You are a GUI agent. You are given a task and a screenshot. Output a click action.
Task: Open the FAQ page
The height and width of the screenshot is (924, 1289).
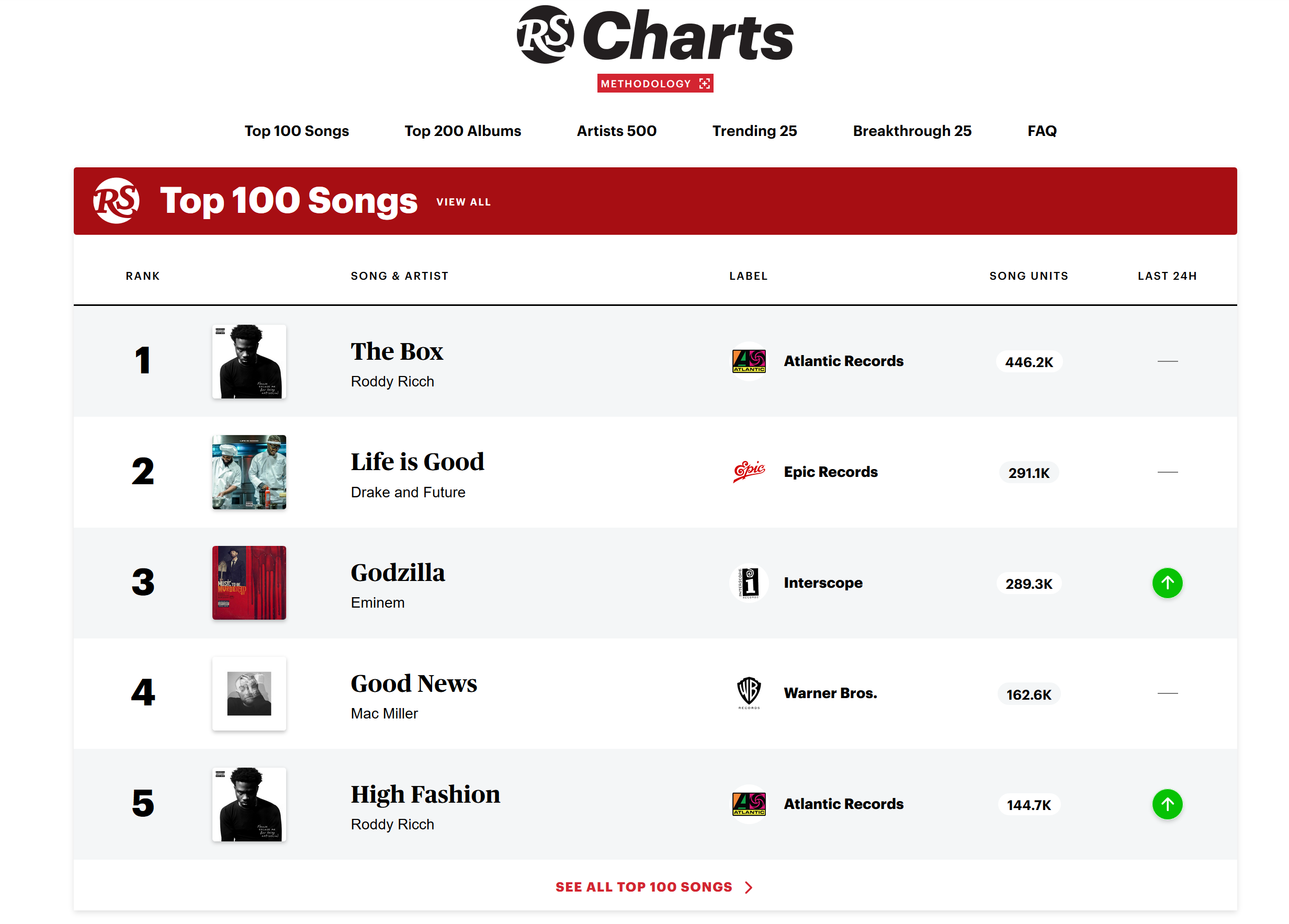[1041, 131]
